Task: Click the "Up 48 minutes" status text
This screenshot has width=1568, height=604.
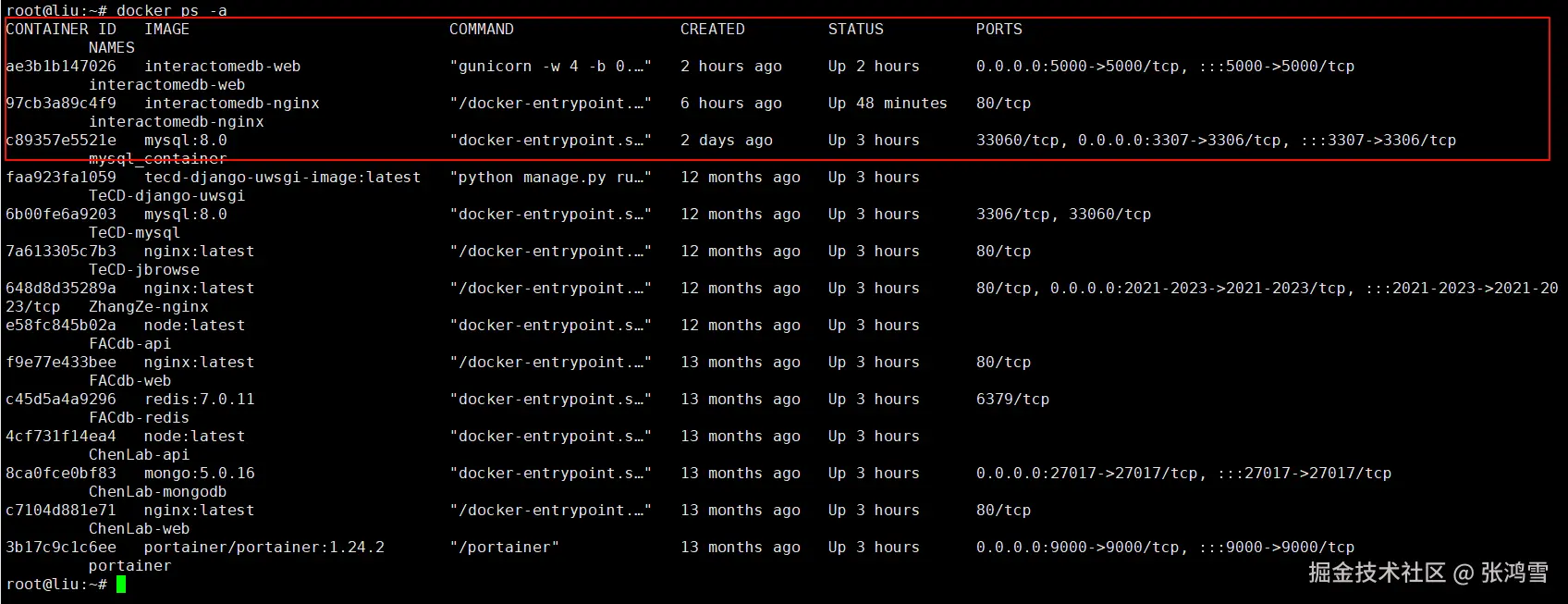Action: click(x=888, y=104)
